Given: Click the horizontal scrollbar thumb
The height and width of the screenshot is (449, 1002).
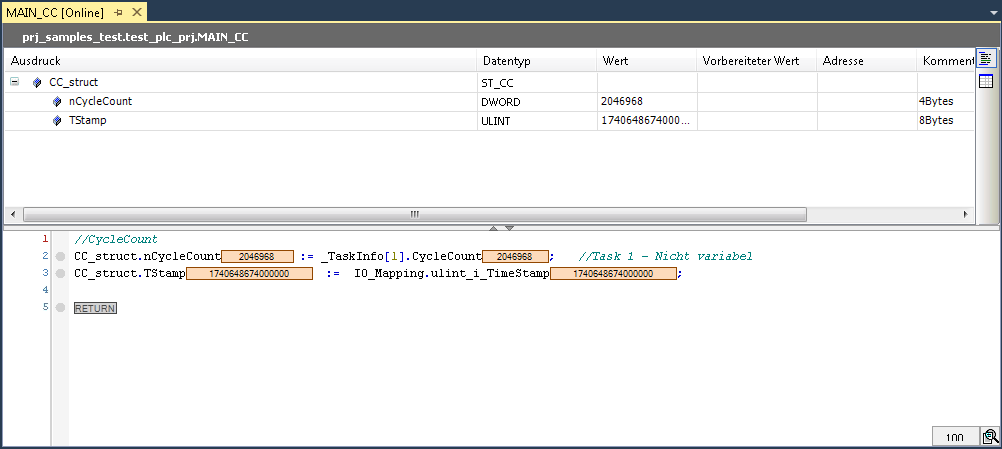Looking at the screenshot, I should [415, 214].
